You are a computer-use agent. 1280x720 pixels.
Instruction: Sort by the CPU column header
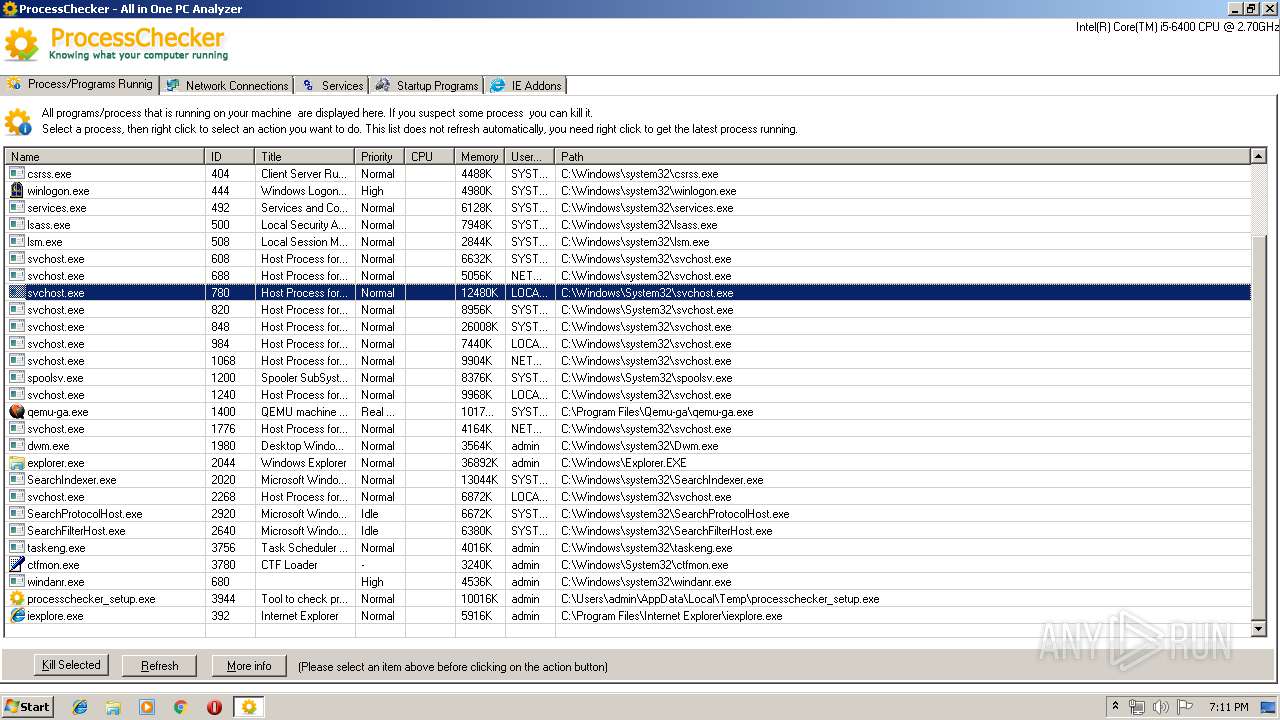click(430, 156)
